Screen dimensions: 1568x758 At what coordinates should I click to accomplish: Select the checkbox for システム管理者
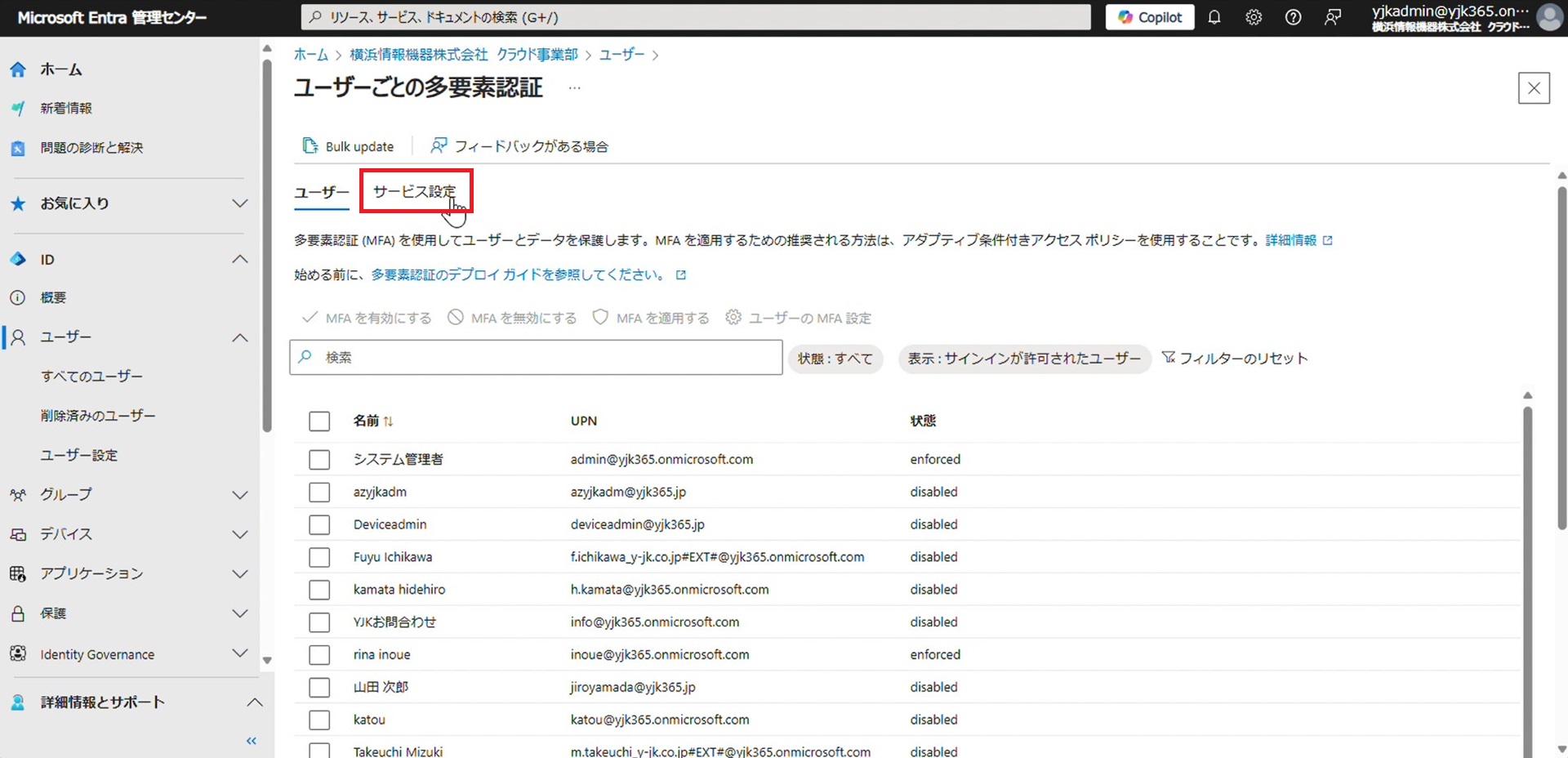click(319, 460)
